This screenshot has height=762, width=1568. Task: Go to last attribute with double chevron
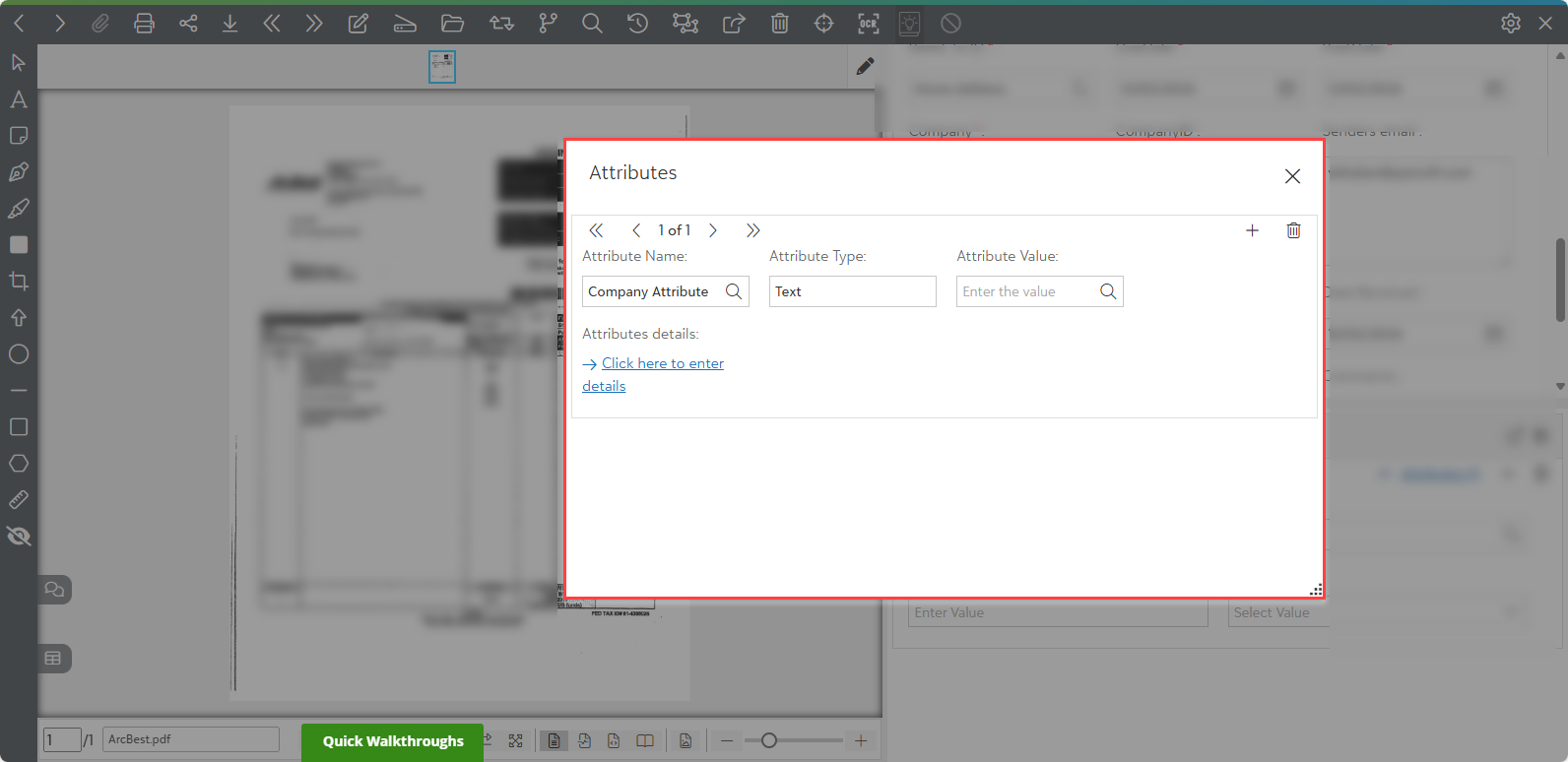click(753, 230)
